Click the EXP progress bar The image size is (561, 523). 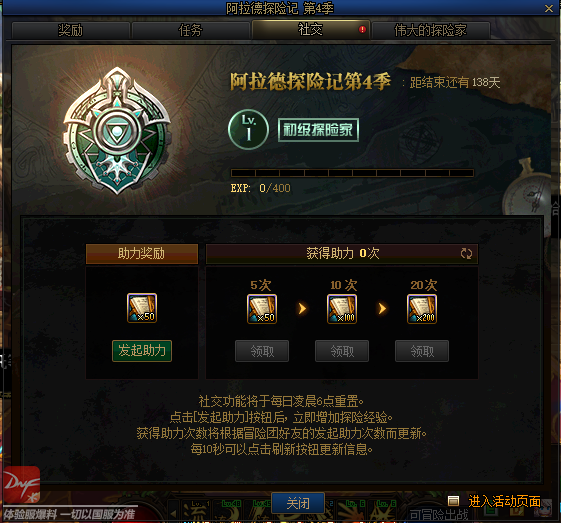pos(352,173)
